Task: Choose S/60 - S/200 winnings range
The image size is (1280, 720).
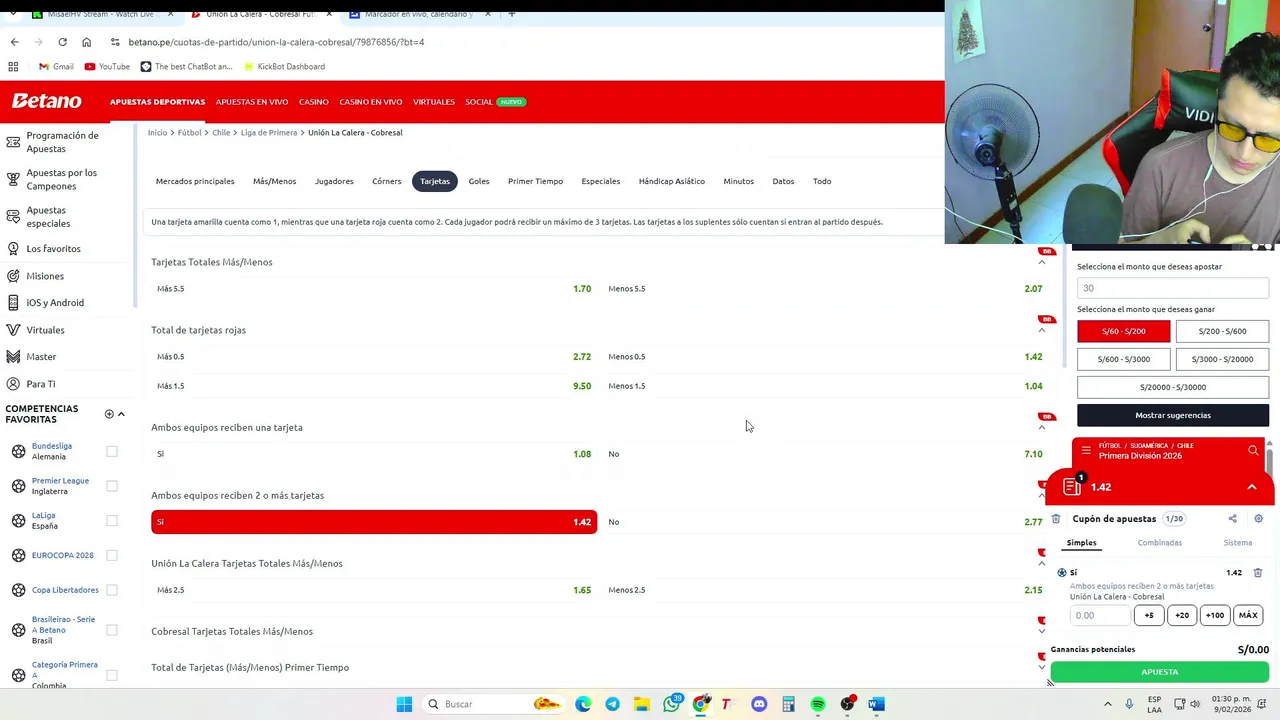Action: point(1123,331)
